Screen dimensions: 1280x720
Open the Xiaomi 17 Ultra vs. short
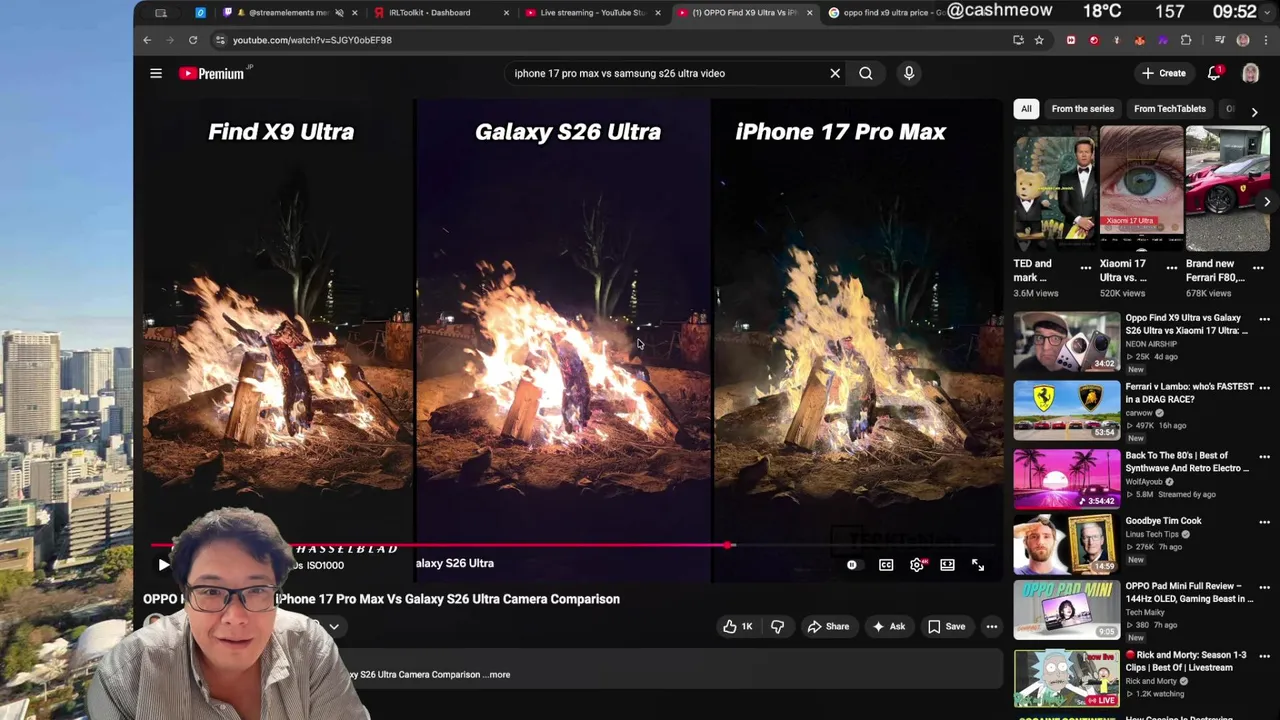point(1141,187)
